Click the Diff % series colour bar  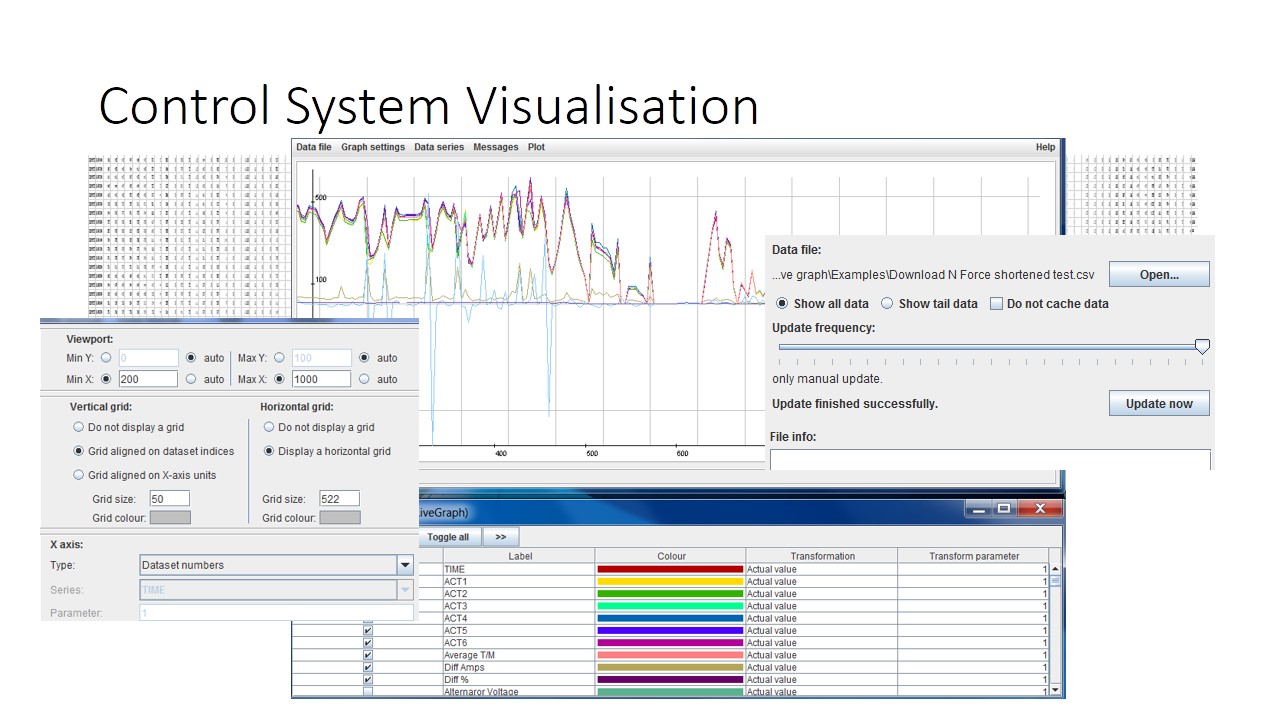pyautogui.click(x=670, y=679)
